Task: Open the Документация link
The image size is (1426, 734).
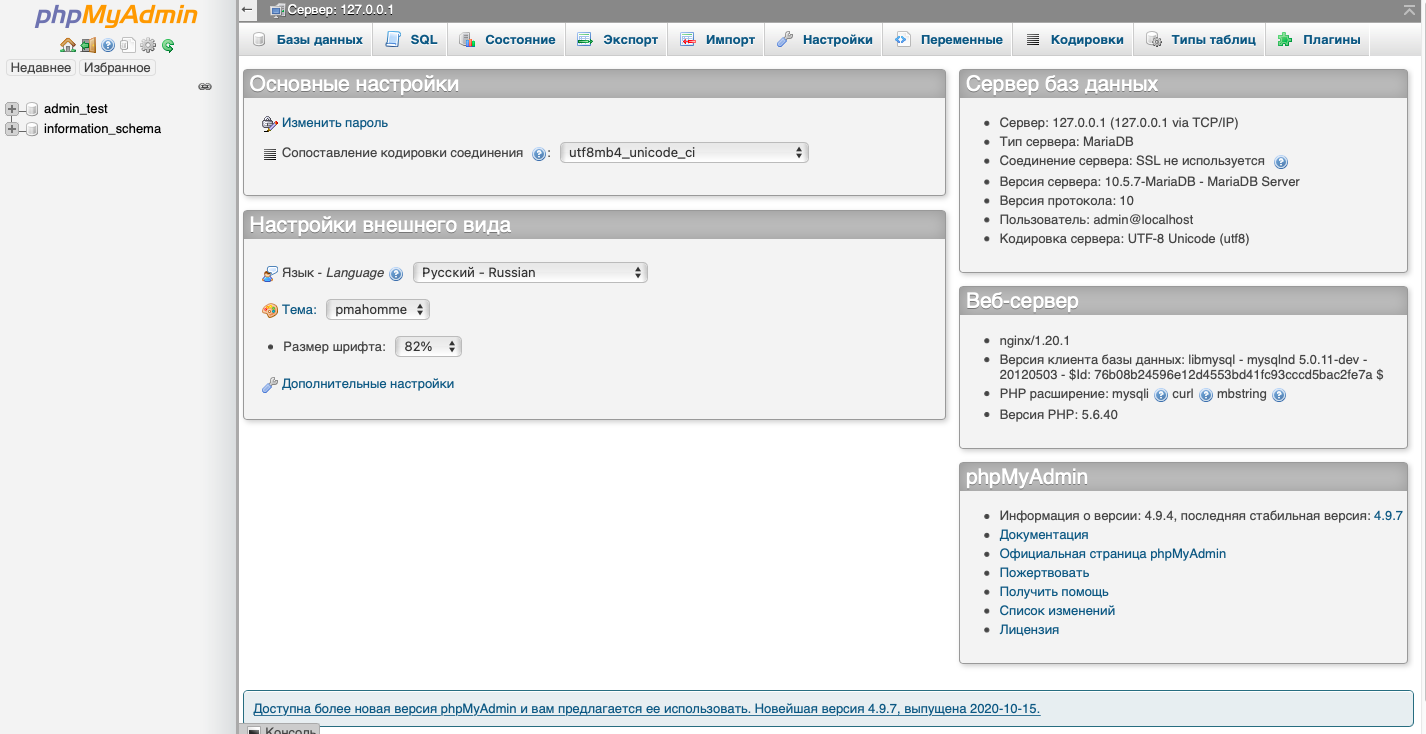Action: click(1043, 535)
